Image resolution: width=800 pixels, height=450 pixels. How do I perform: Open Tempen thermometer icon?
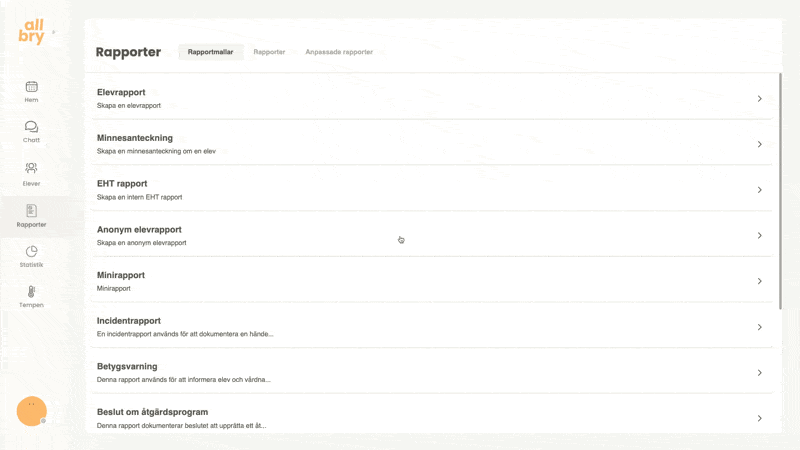tap(31, 295)
